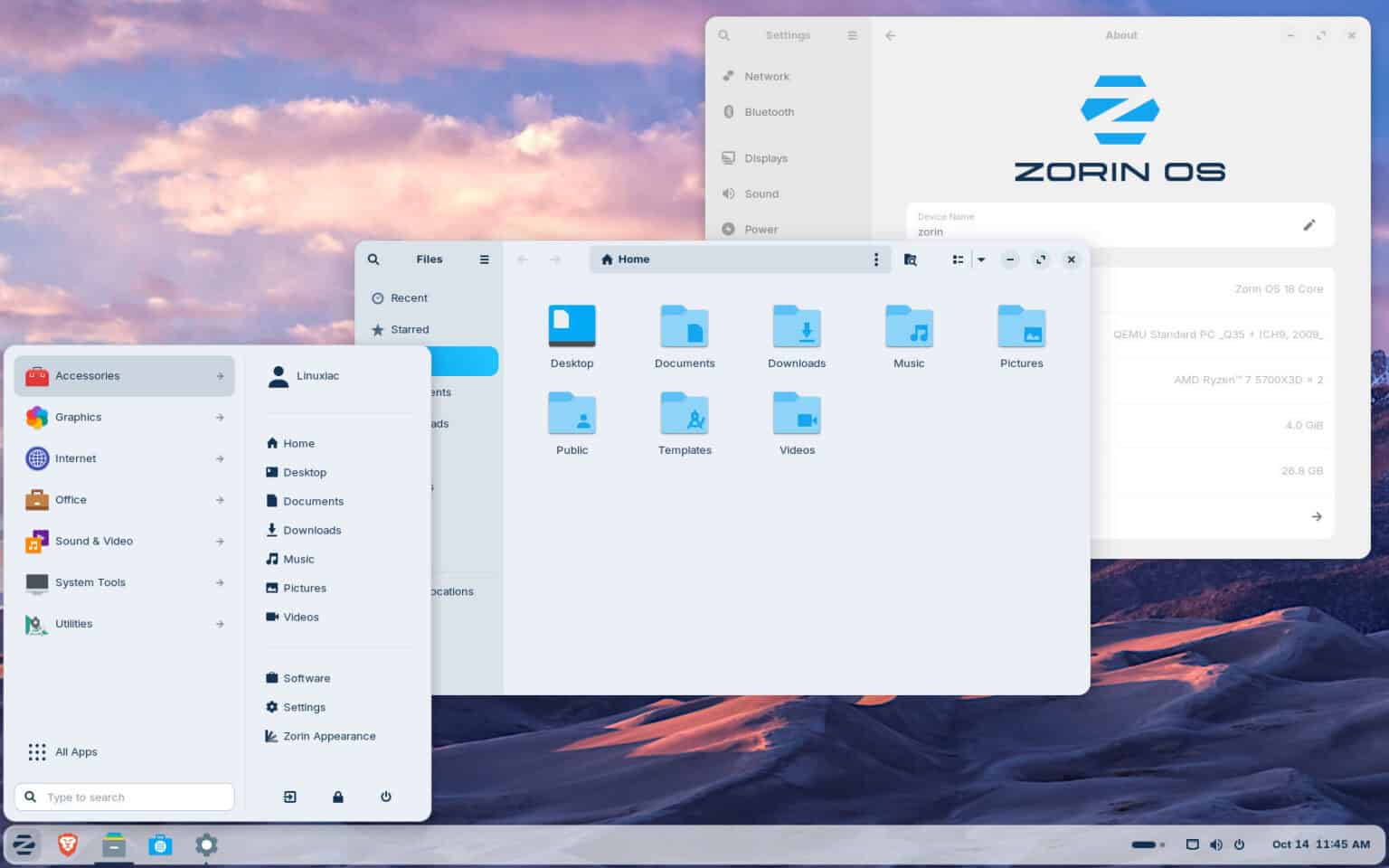This screenshot has height=868, width=1389.
Task: Open the Files hamburger menu
Action: coord(485,259)
